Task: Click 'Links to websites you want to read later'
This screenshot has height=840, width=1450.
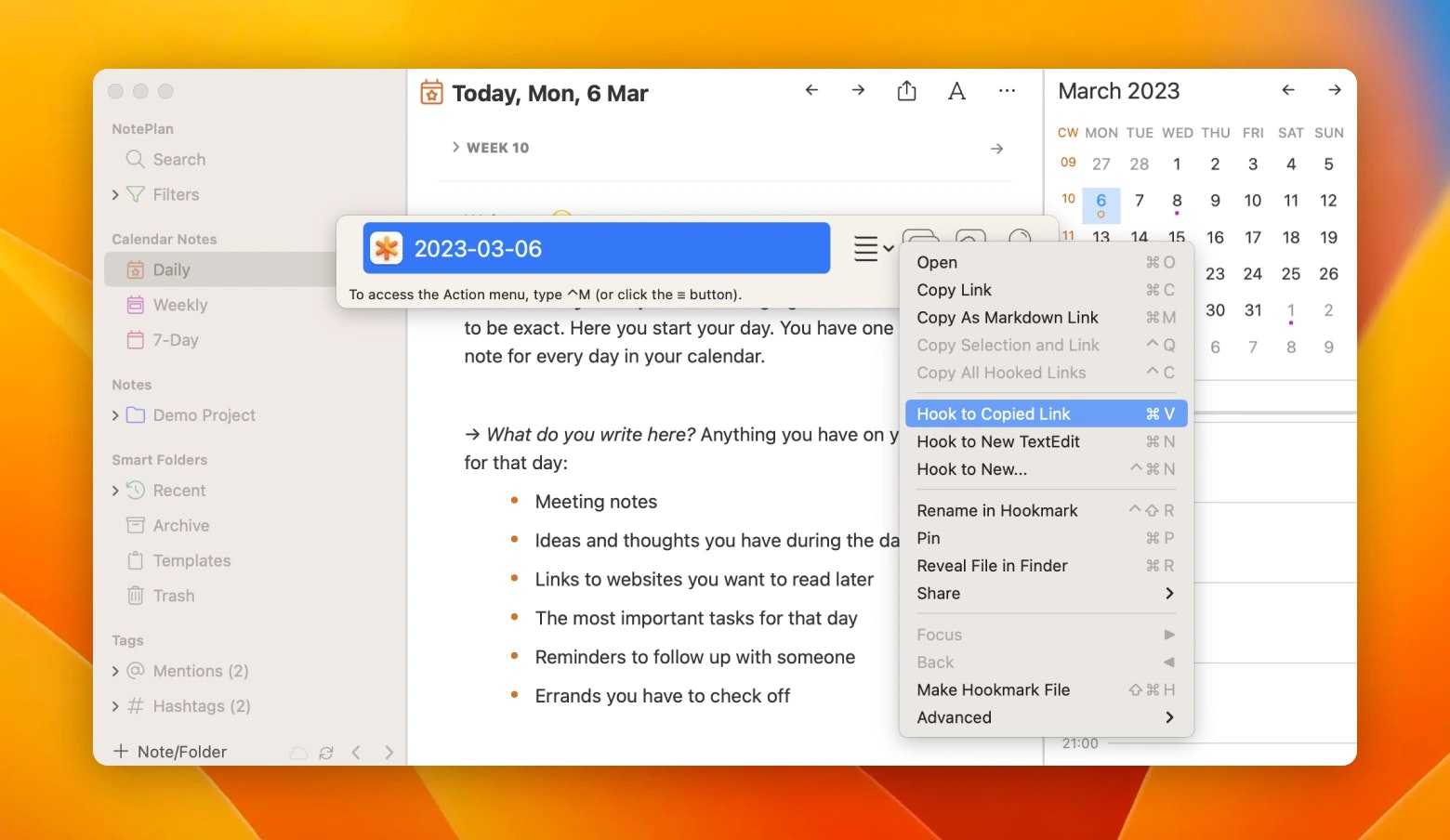Action: tap(704, 580)
